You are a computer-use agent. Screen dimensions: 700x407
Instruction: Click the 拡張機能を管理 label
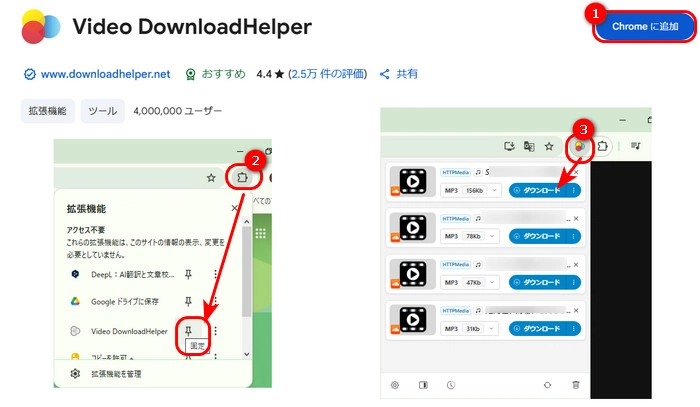pyautogui.click(x=116, y=374)
